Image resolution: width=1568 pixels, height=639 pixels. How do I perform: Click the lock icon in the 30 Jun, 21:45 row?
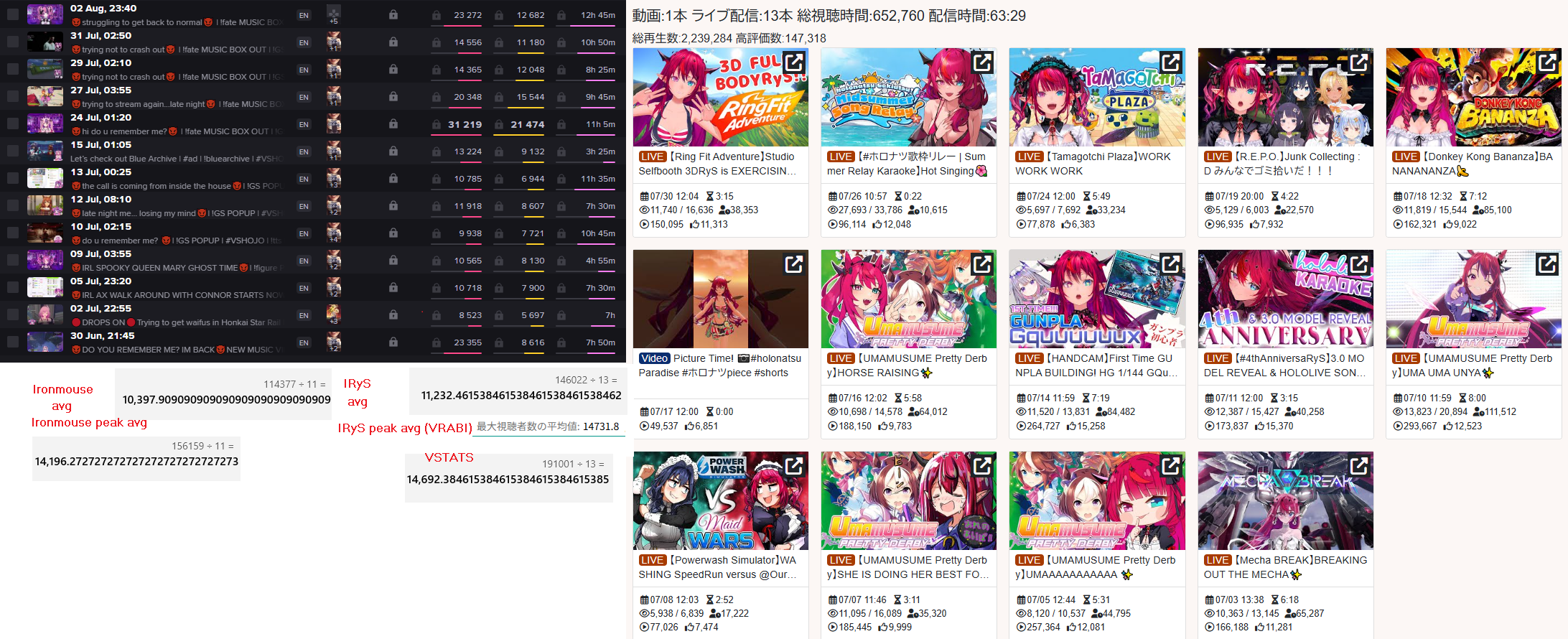tap(393, 342)
